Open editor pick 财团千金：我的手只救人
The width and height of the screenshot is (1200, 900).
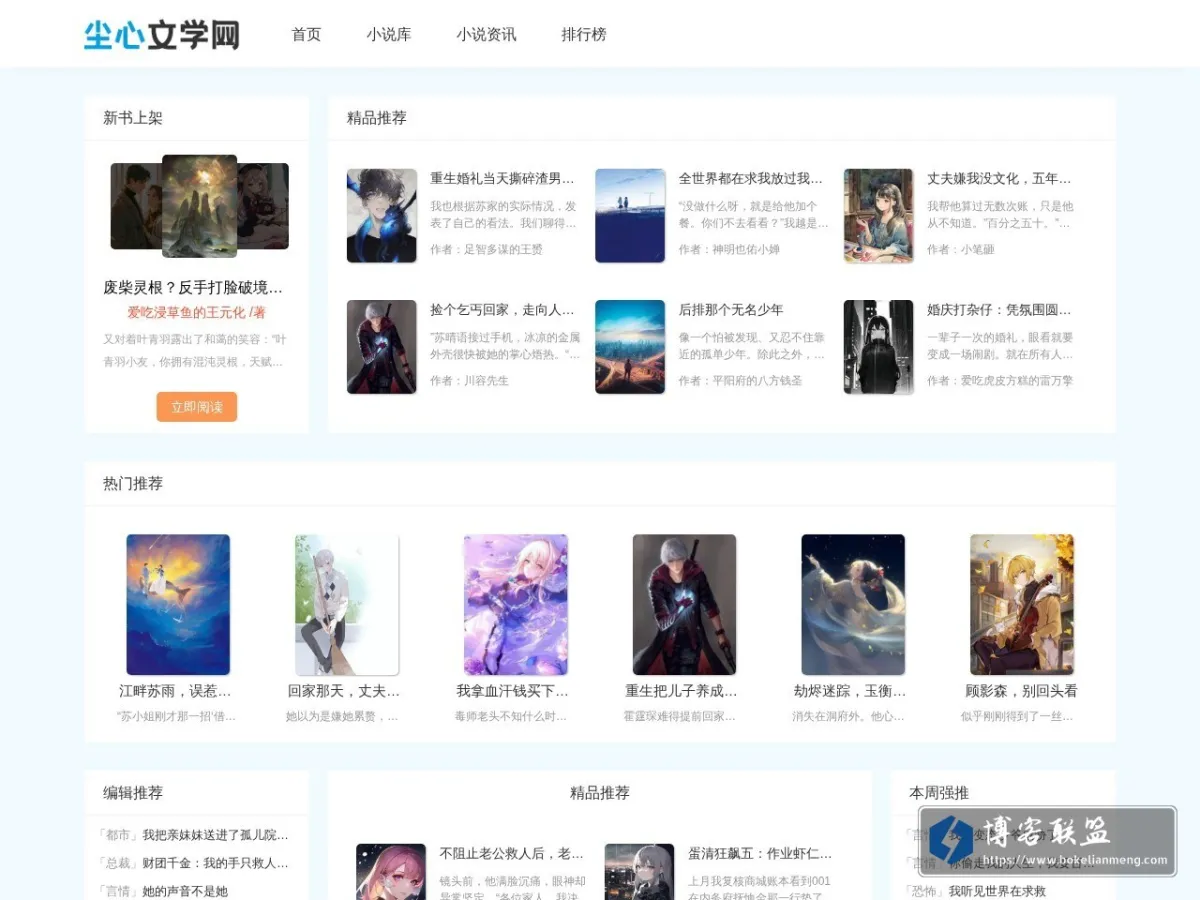point(215,863)
